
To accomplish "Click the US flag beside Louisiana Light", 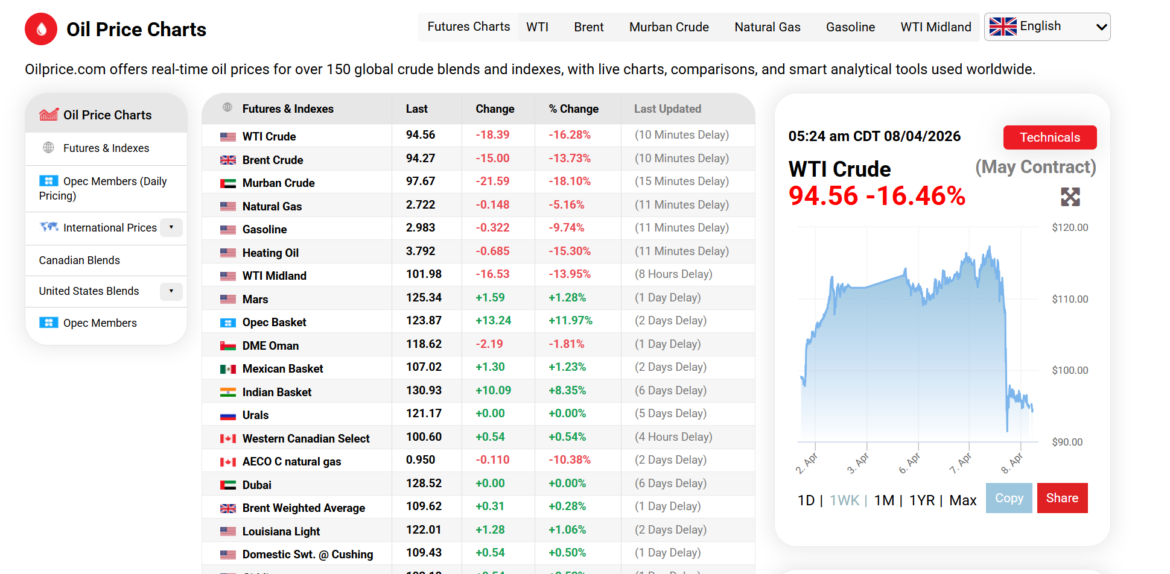I will pyautogui.click(x=228, y=531).
